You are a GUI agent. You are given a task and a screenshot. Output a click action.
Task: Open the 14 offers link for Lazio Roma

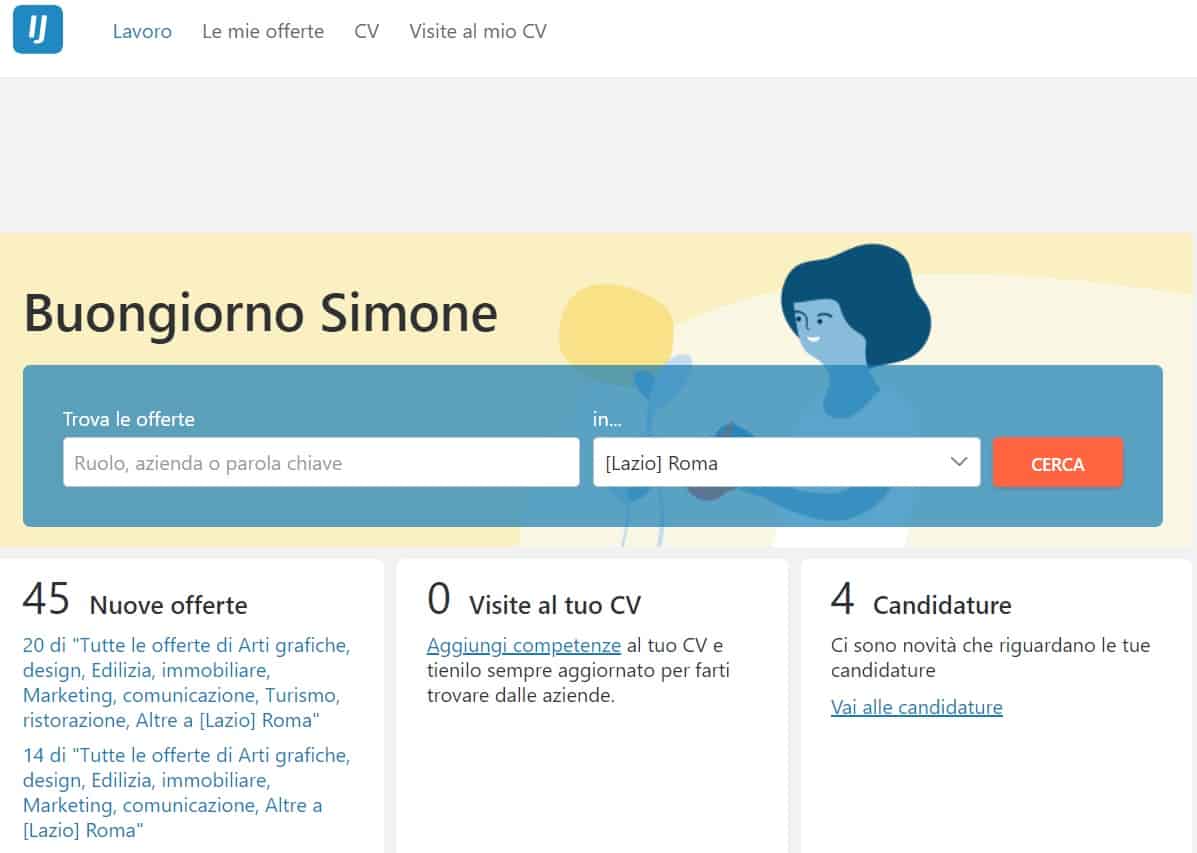pos(185,792)
